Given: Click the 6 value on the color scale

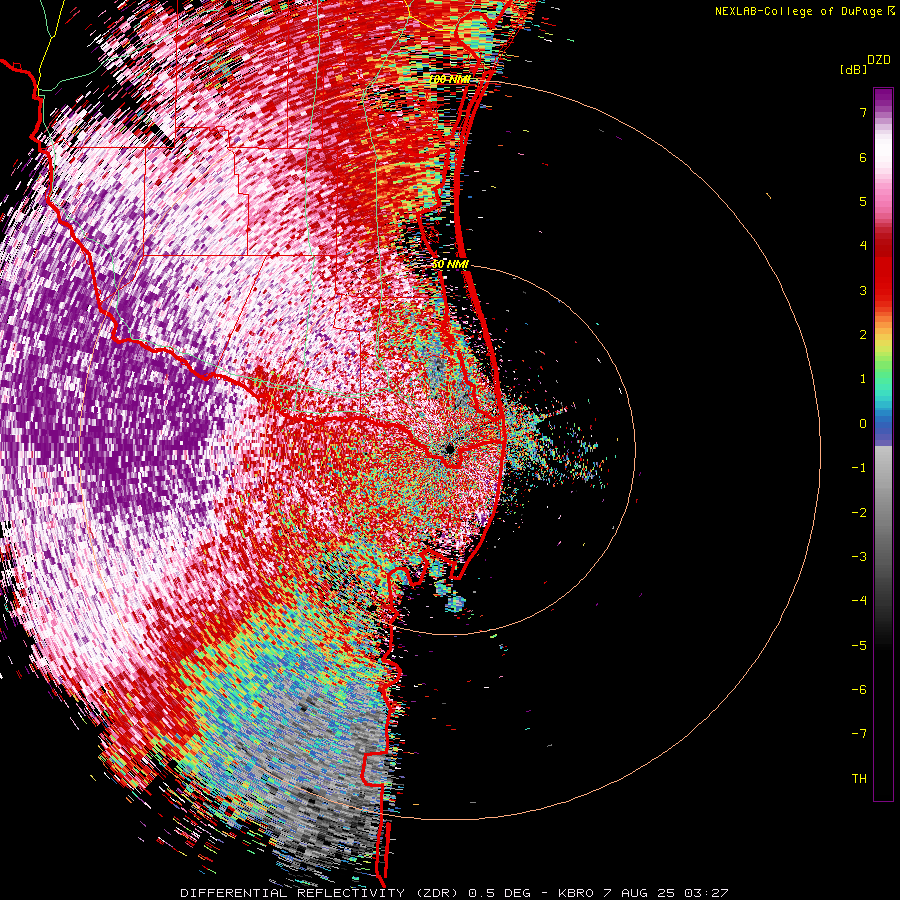Looking at the screenshot, I should point(863,158).
